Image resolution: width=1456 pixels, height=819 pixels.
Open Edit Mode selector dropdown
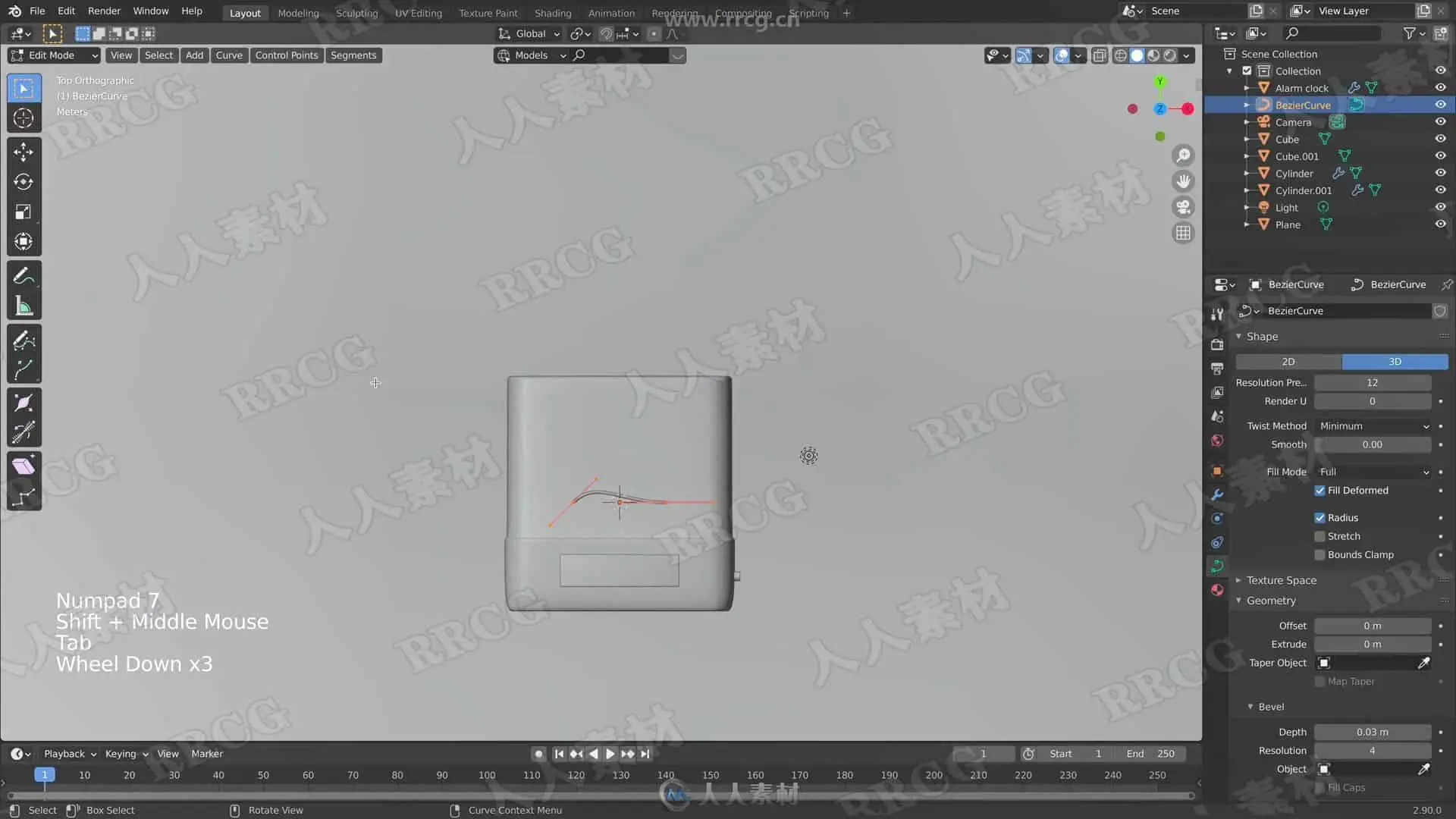coord(54,55)
